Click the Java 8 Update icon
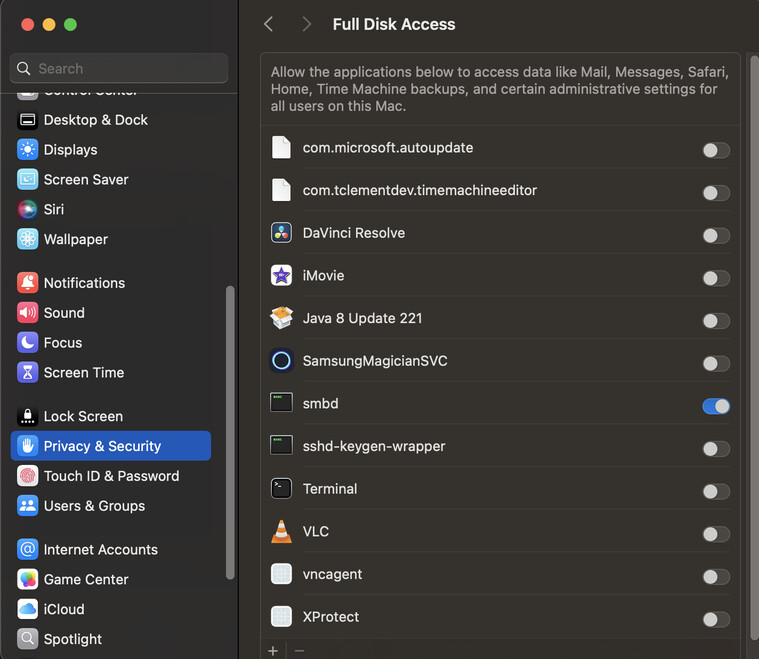The height and width of the screenshot is (659, 759). [x=281, y=318]
